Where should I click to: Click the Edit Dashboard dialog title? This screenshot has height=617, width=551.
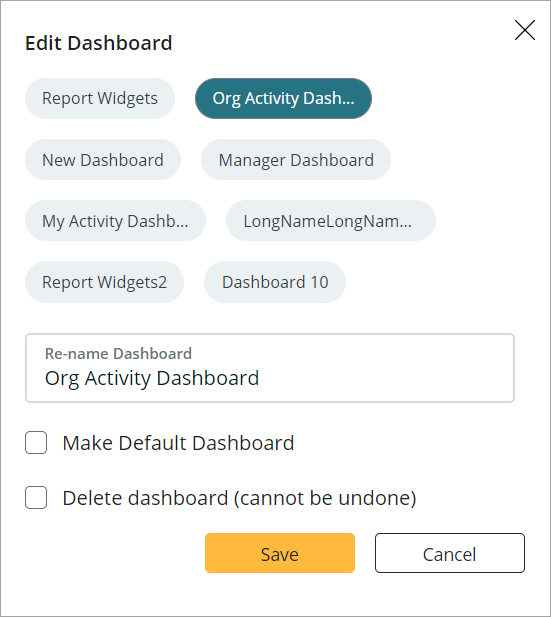pyautogui.click(x=99, y=43)
